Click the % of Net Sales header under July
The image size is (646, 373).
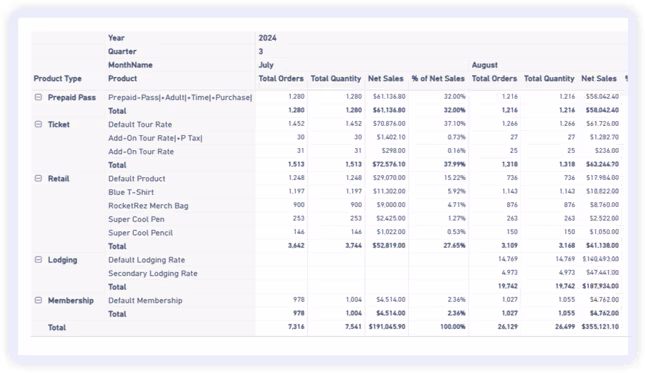pos(438,78)
